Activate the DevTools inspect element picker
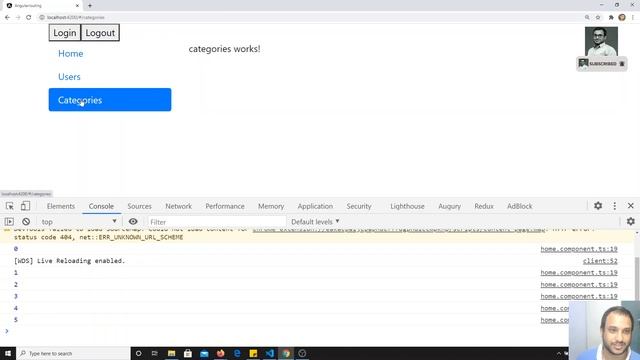This screenshot has width=640, height=360. (x=9, y=206)
